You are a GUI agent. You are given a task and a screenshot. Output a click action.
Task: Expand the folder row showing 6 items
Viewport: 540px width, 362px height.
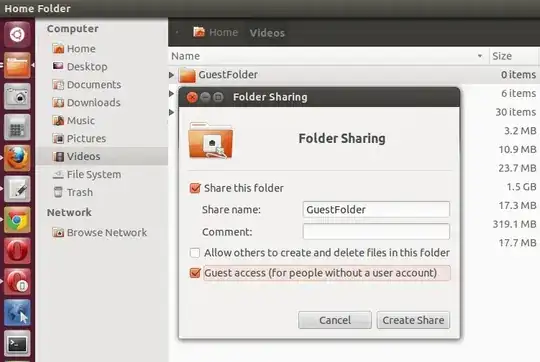(172, 93)
